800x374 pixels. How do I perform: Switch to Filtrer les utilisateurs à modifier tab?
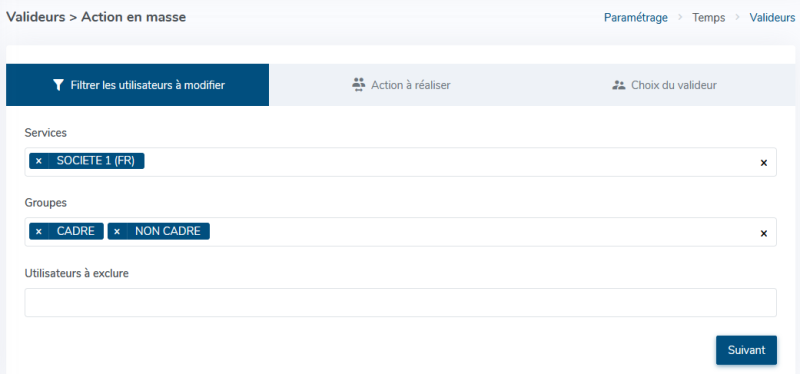[138, 85]
